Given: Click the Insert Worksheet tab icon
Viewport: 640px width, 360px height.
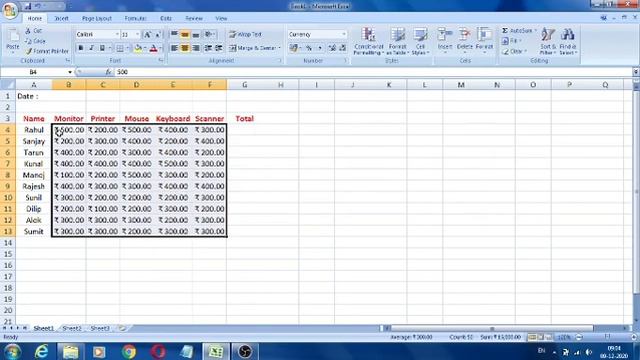Looking at the screenshot, I should coord(122,328).
